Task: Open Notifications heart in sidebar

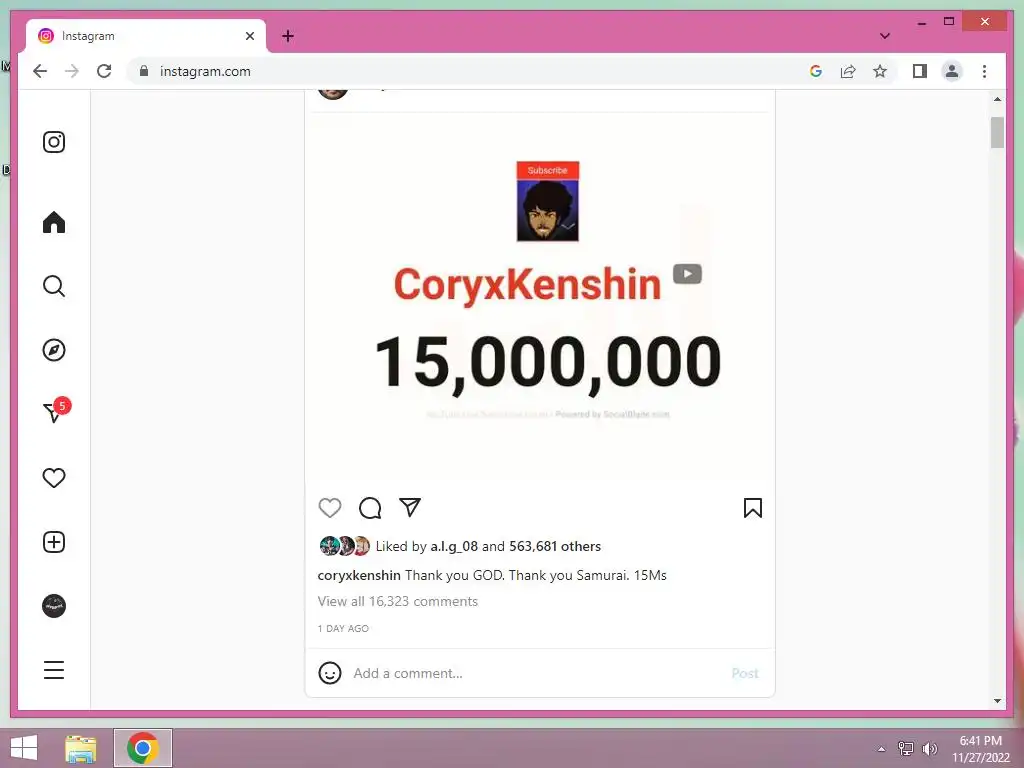Action: pos(54,478)
